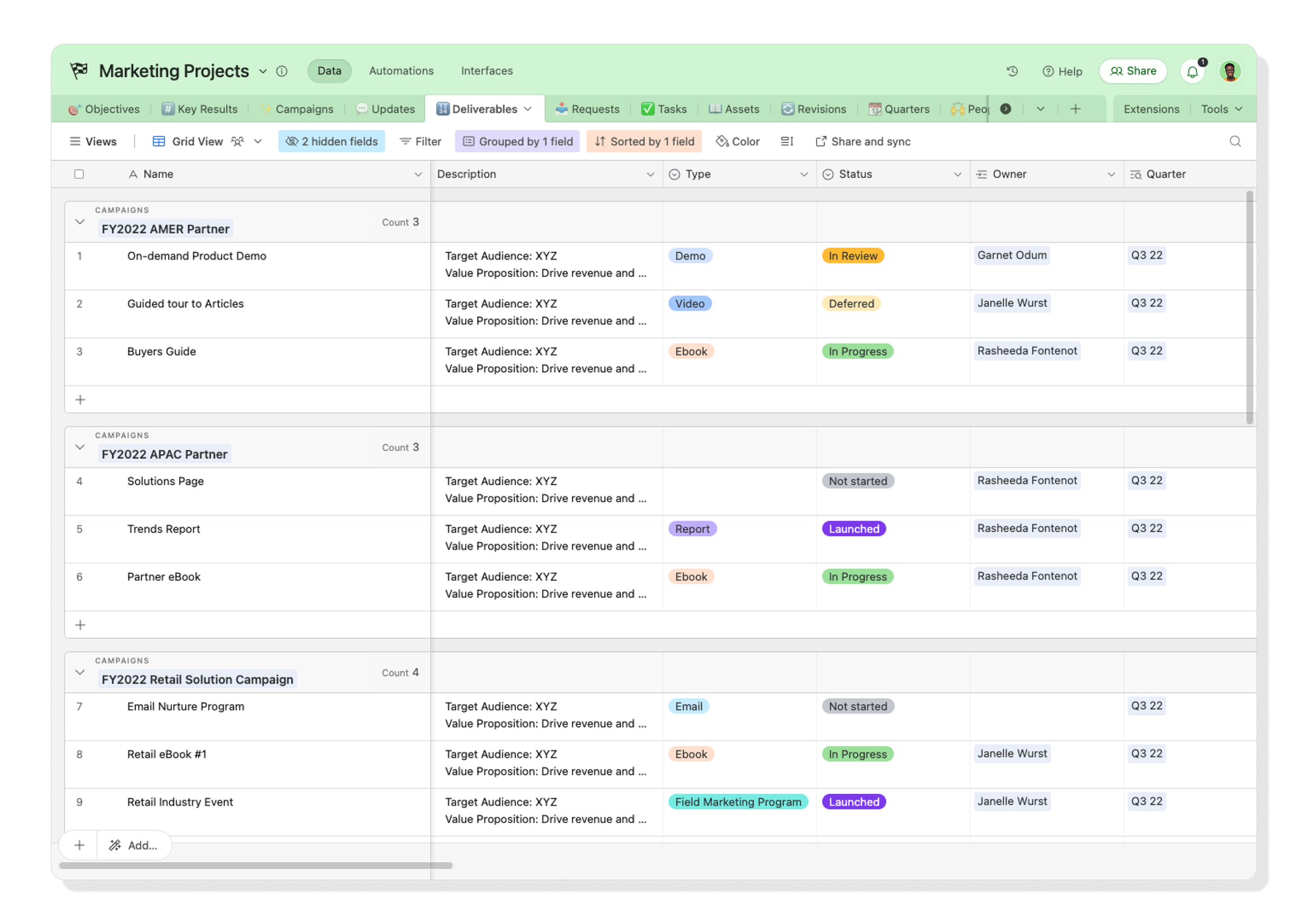Viewport: 1308px width, 924px height.
Task: Switch to the Campaigns table tab
Action: pyautogui.click(x=297, y=109)
